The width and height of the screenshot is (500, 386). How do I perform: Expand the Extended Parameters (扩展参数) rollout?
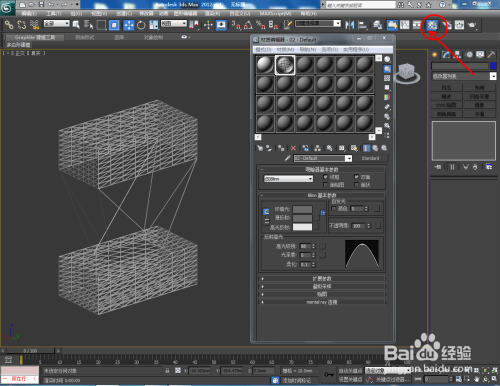click(x=322, y=278)
